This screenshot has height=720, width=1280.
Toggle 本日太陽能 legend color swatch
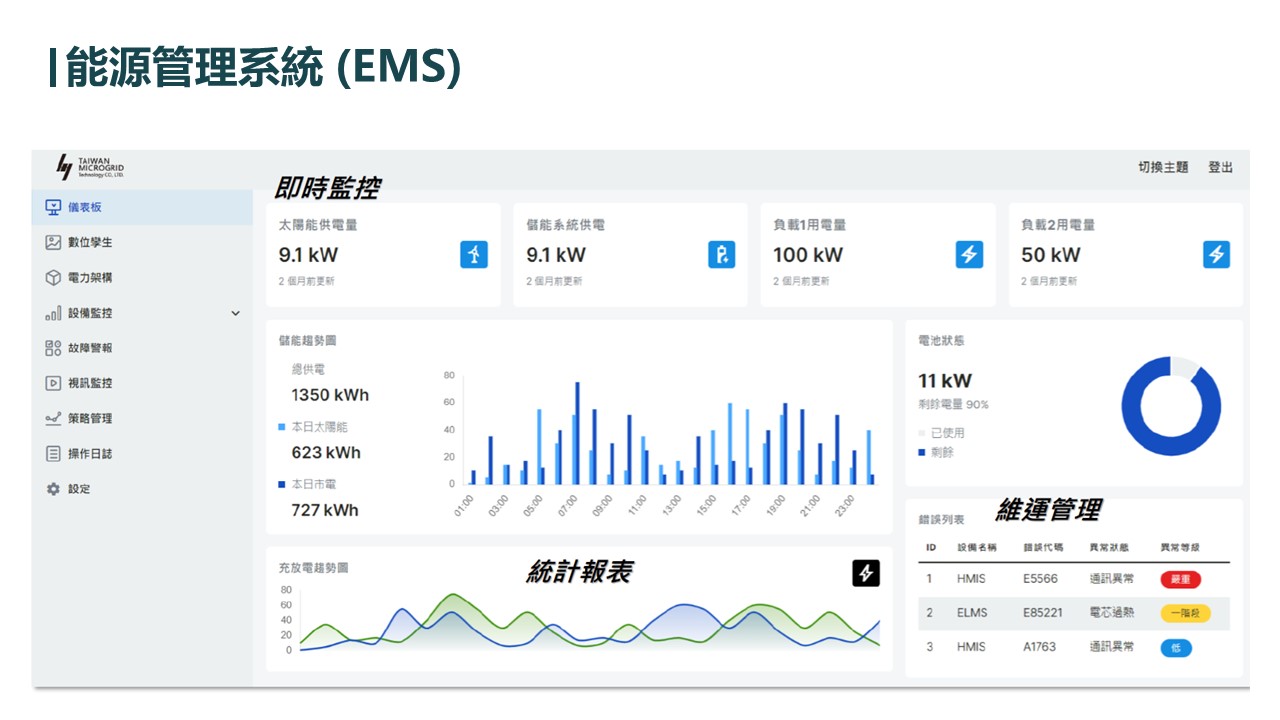point(282,427)
